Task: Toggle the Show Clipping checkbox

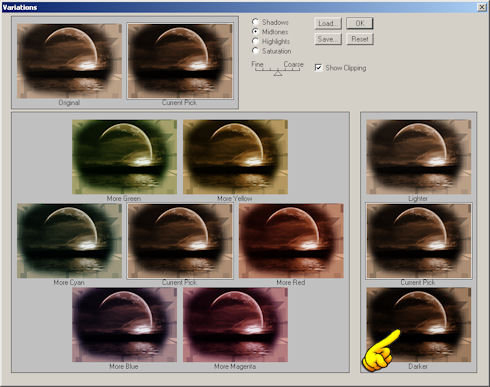Action: click(318, 68)
